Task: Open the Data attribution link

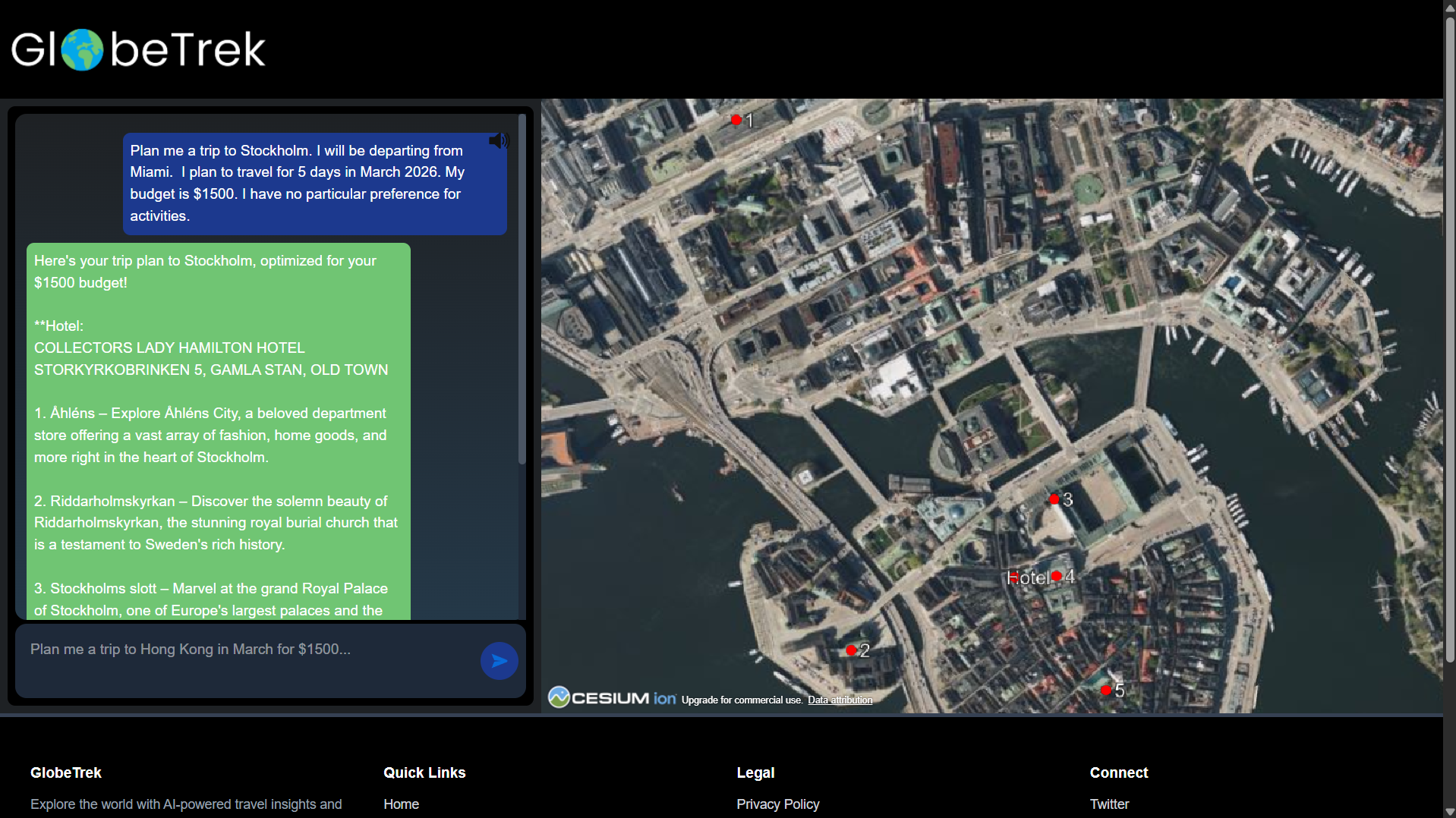Action: tap(840, 700)
